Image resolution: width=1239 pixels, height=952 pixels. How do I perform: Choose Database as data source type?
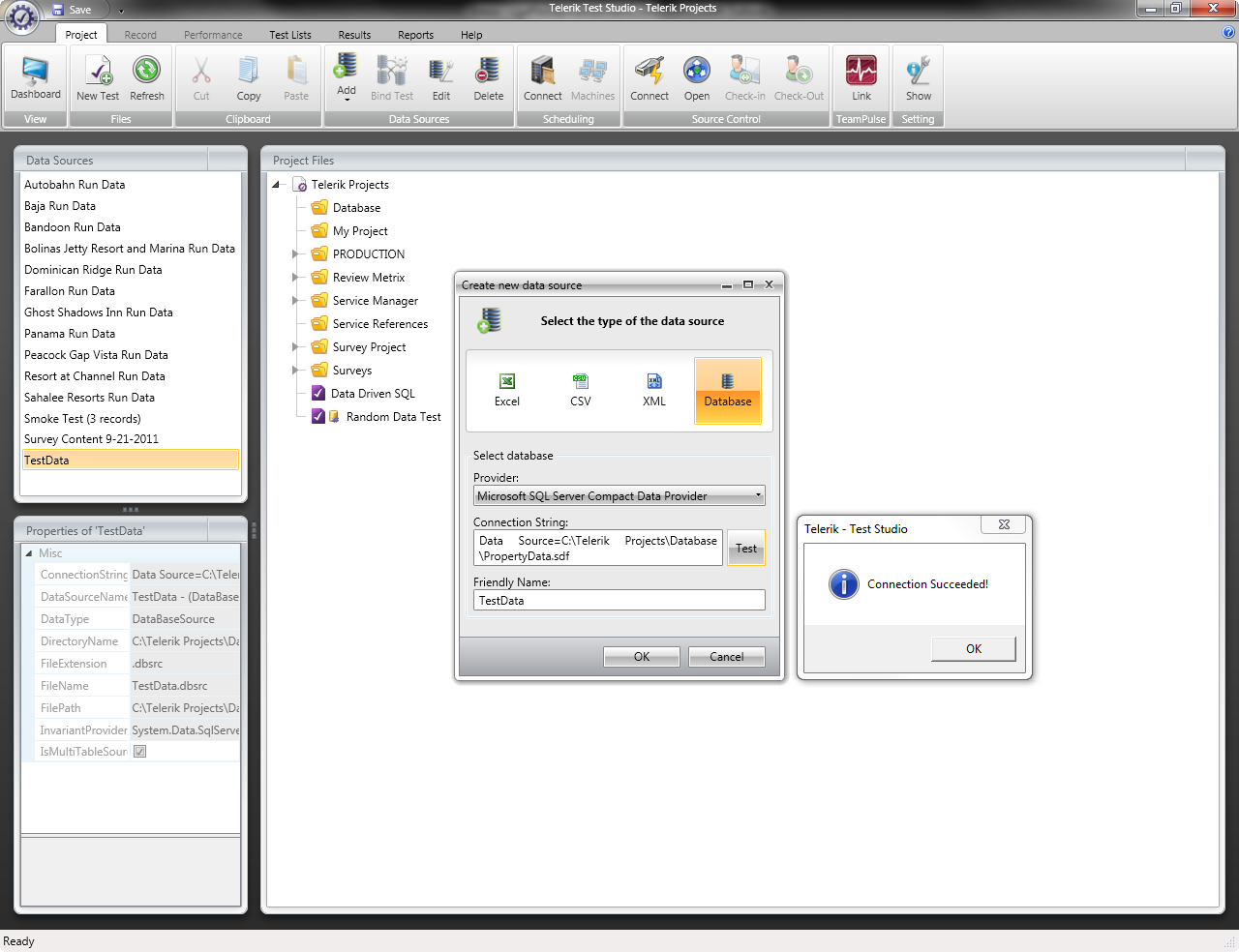coord(728,391)
